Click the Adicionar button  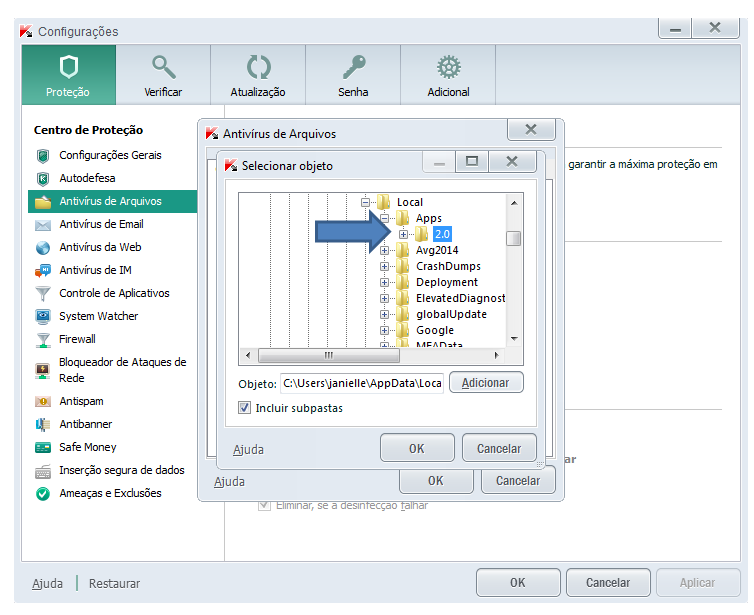pos(486,383)
